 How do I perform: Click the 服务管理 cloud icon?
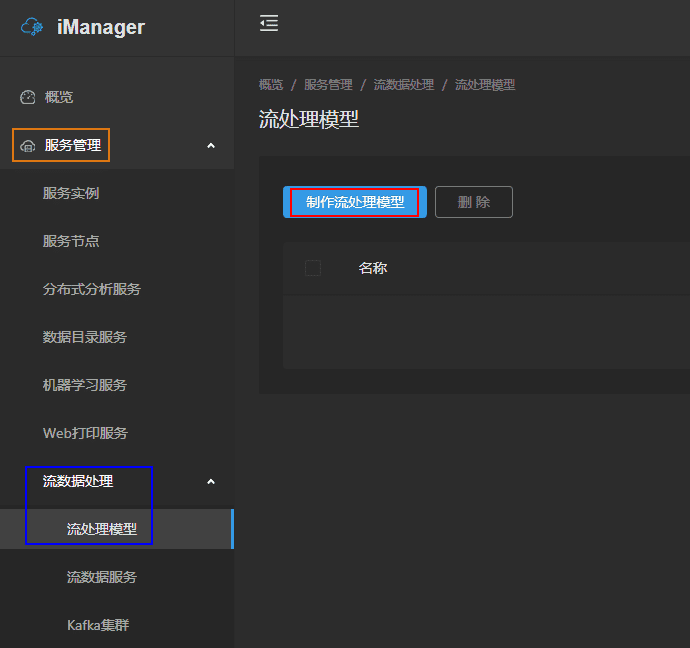click(x=28, y=146)
